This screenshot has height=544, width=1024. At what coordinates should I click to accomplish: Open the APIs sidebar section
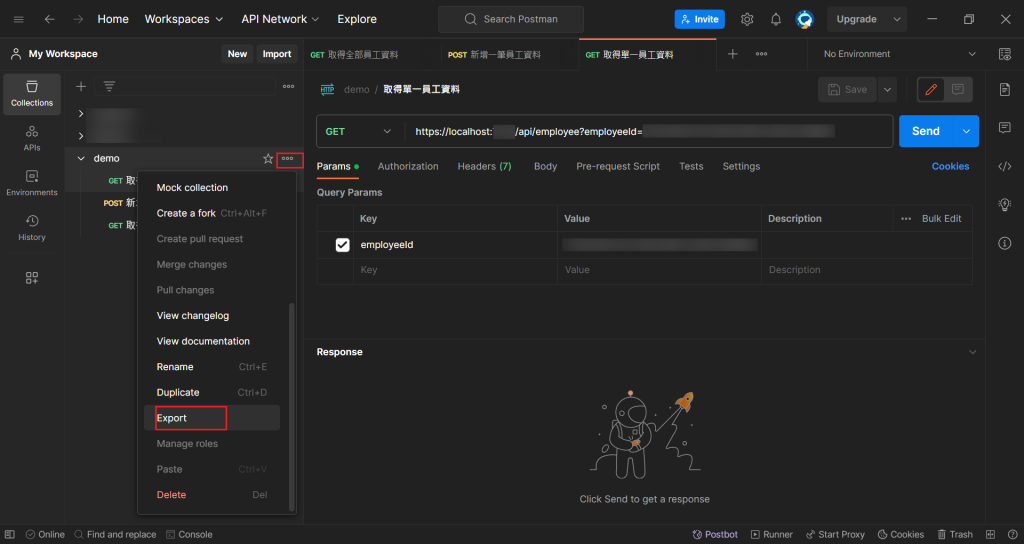pyautogui.click(x=32, y=138)
